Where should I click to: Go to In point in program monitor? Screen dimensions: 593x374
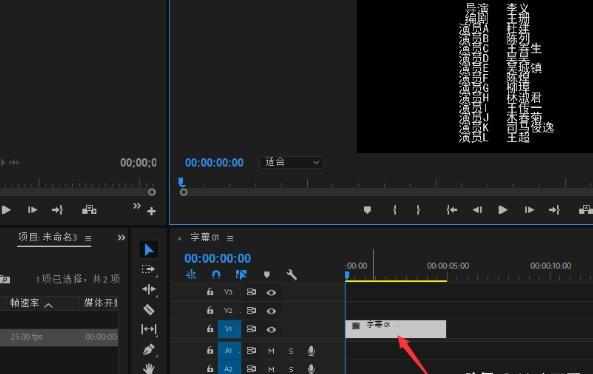[452, 210]
